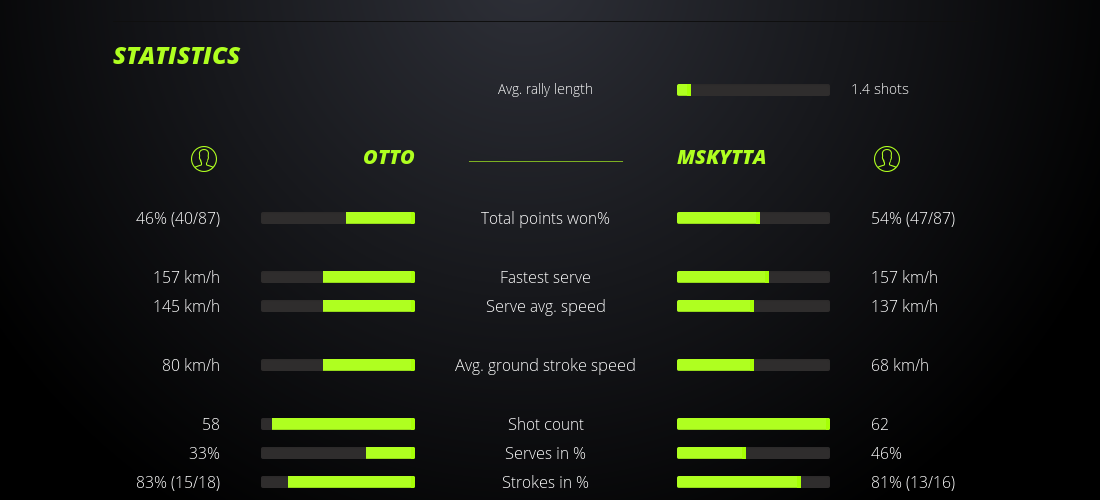Click Otto's player profile icon
The height and width of the screenshot is (500, 1100).
click(204, 158)
